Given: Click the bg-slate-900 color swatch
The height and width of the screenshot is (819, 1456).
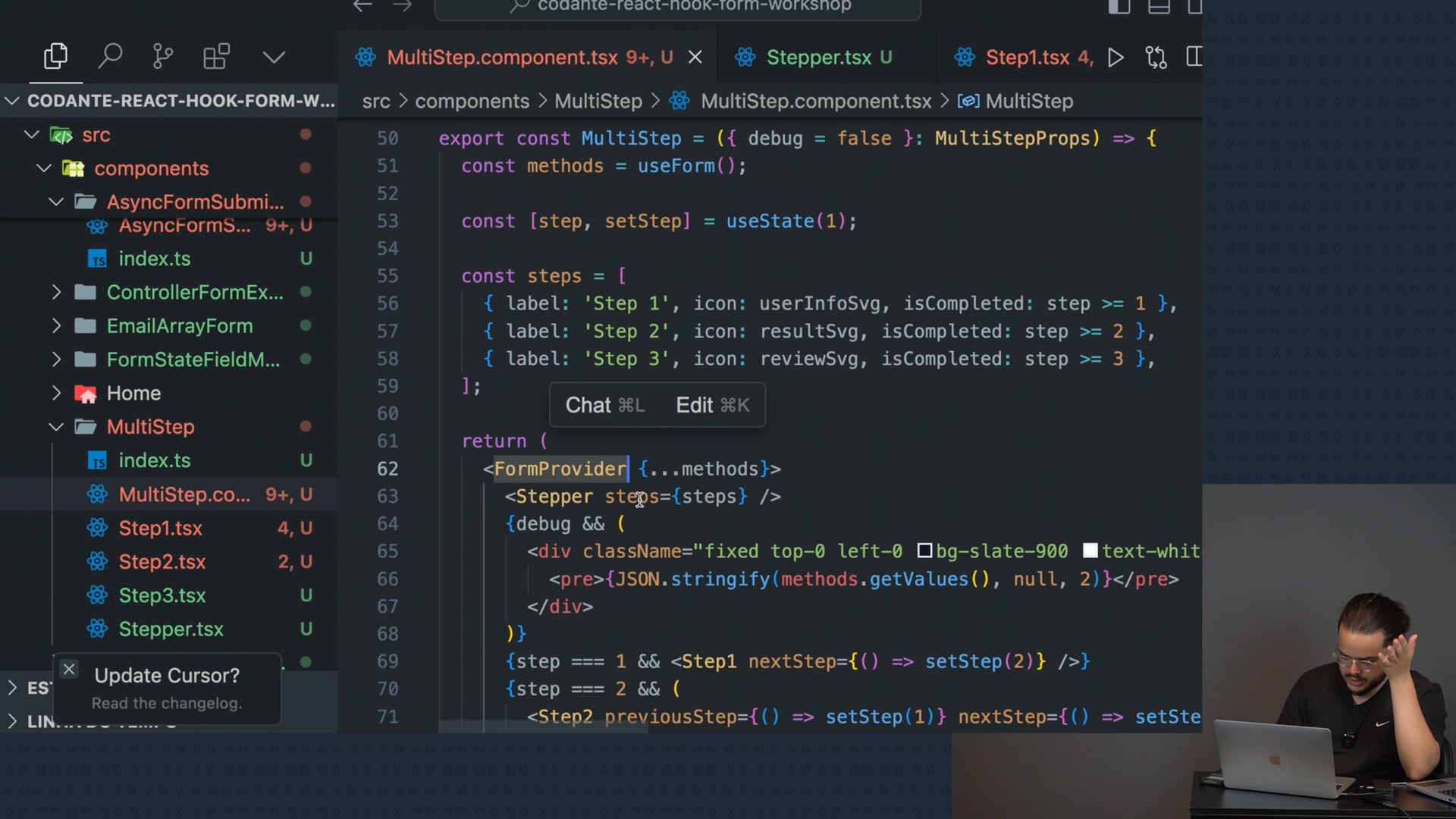Looking at the screenshot, I should click(924, 551).
